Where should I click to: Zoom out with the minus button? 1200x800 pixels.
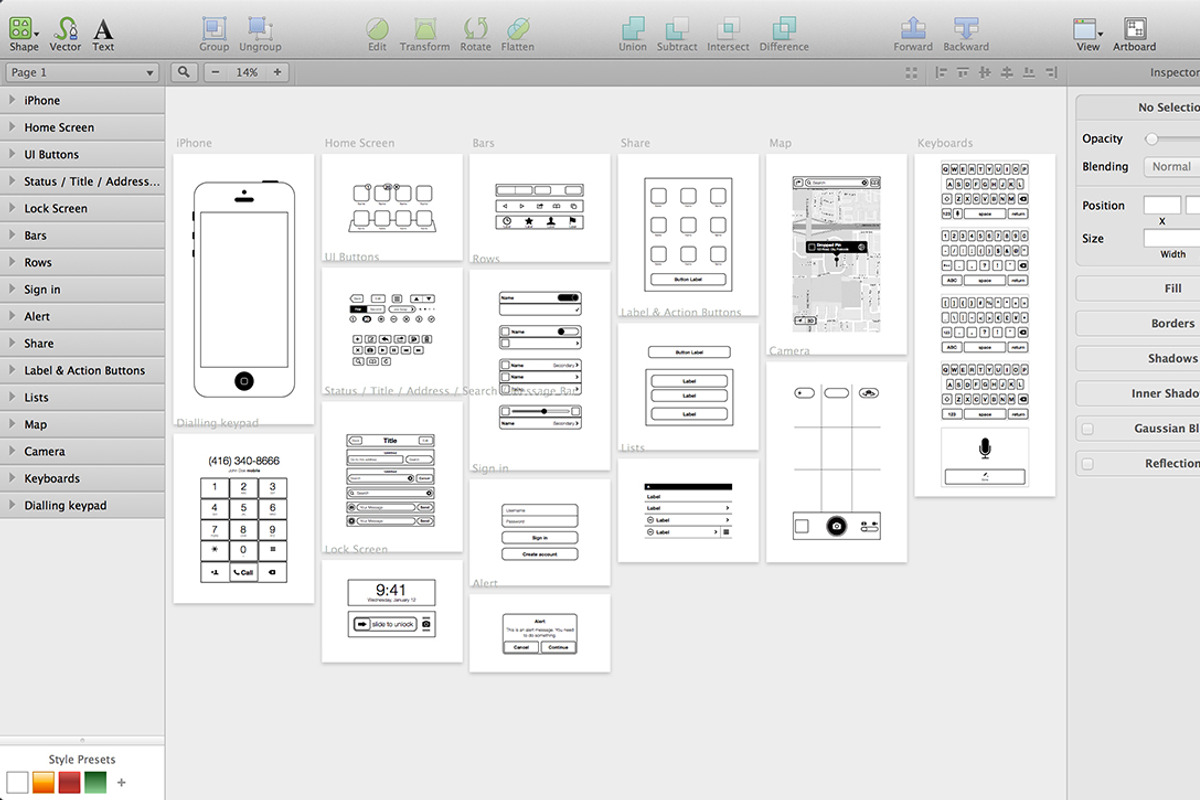216,72
